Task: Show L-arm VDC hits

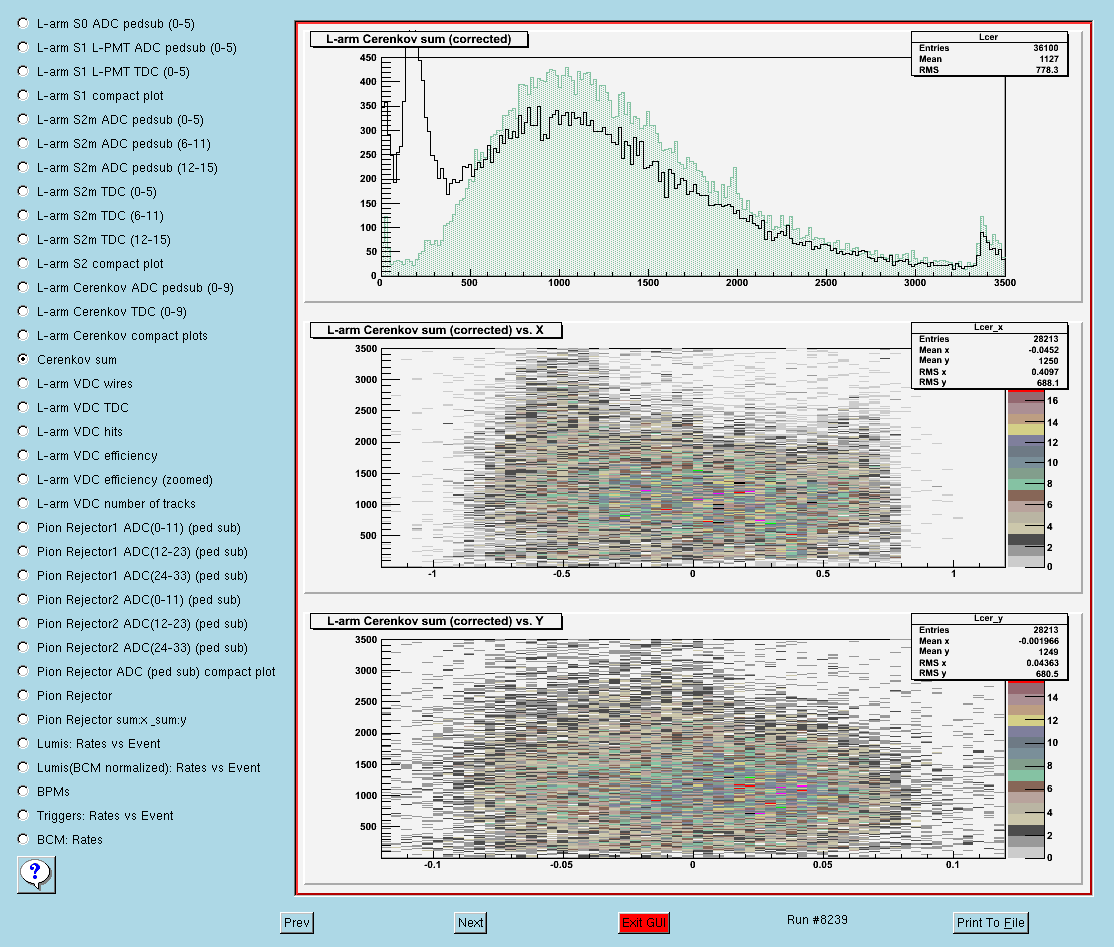Action: tap(23, 431)
